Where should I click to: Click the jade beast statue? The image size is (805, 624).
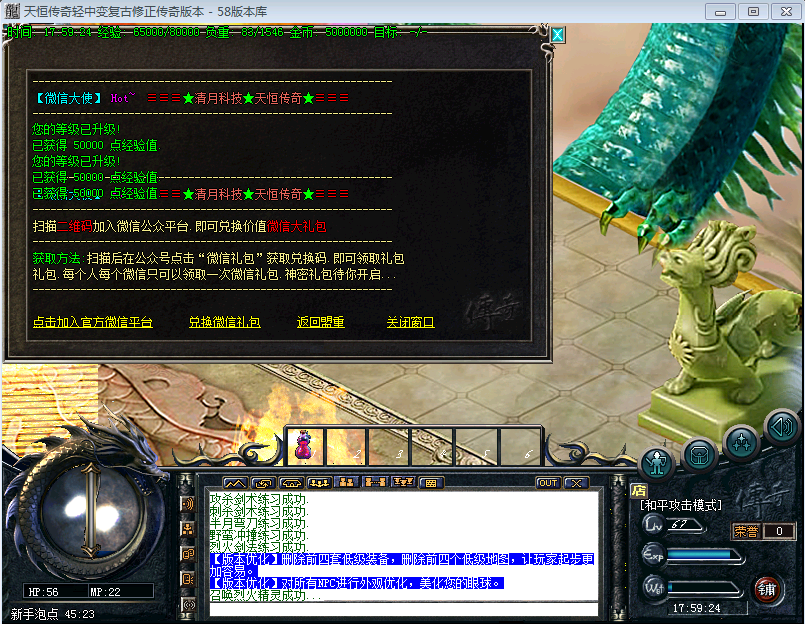(x=719, y=329)
